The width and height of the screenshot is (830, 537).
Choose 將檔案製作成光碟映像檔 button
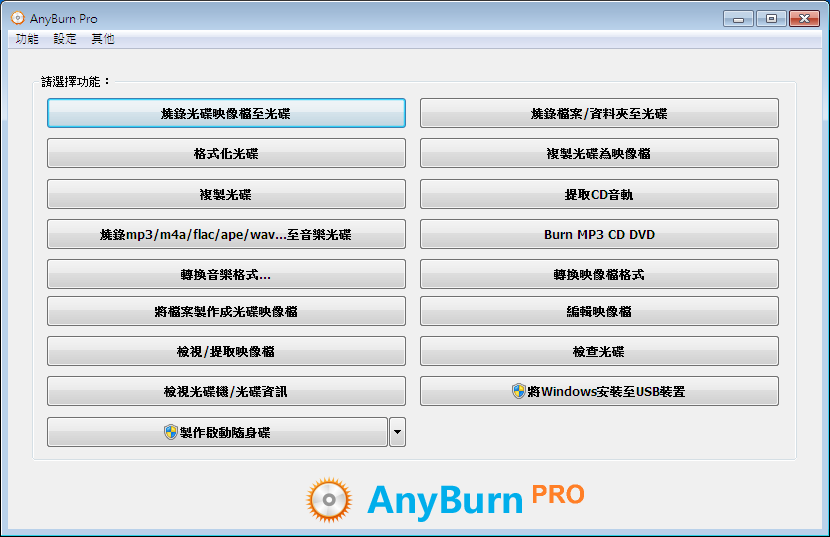coord(227,311)
